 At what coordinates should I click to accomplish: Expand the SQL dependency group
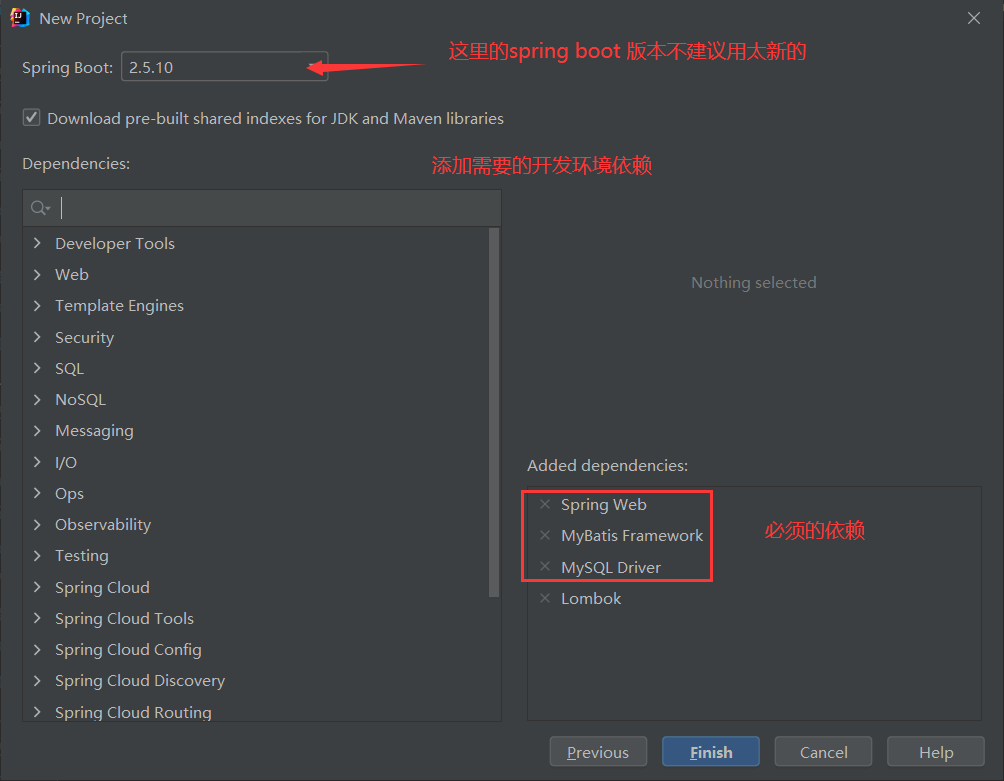[37, 368]
